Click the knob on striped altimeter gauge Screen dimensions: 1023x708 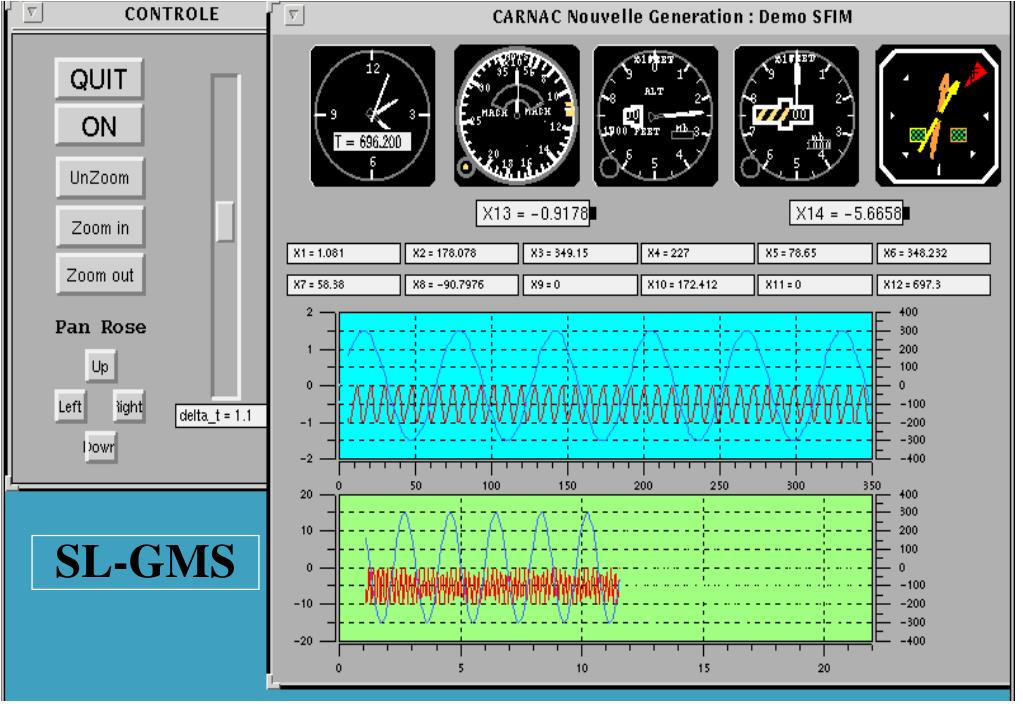[750, 166]
